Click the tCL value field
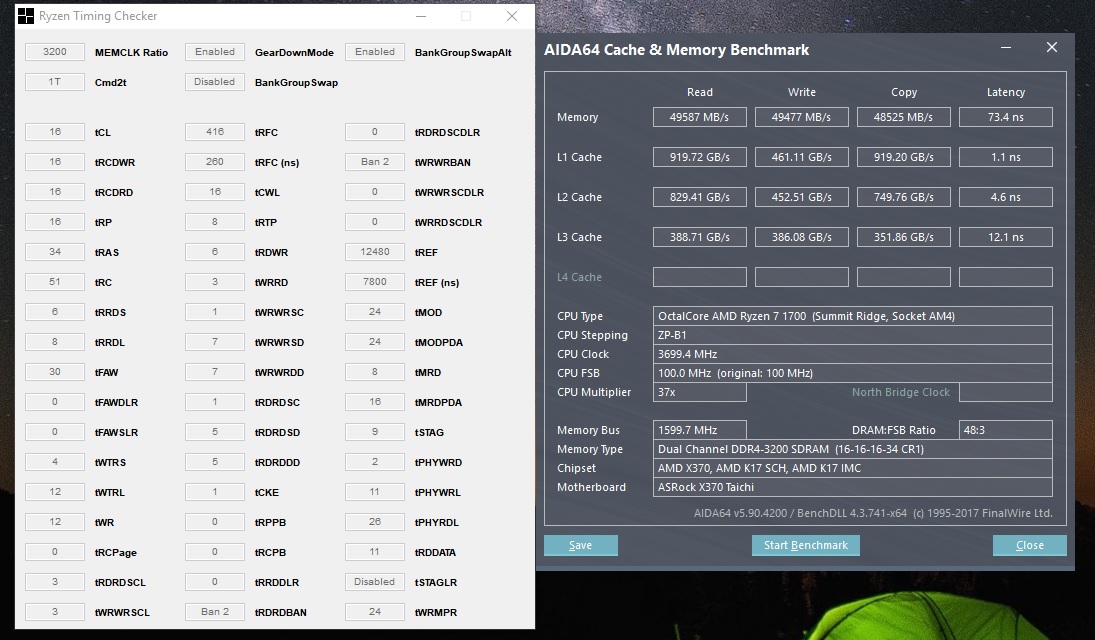The width and height of the screenshot is (1095, 640). (x=54, y=131)
